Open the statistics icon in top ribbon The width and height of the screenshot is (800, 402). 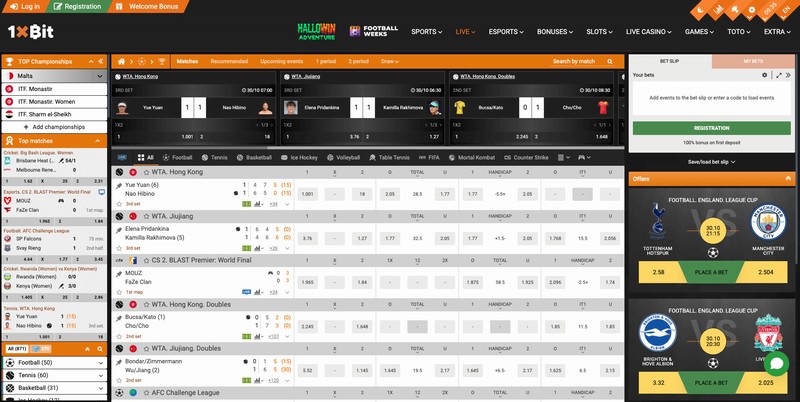(x=718, y=9)
